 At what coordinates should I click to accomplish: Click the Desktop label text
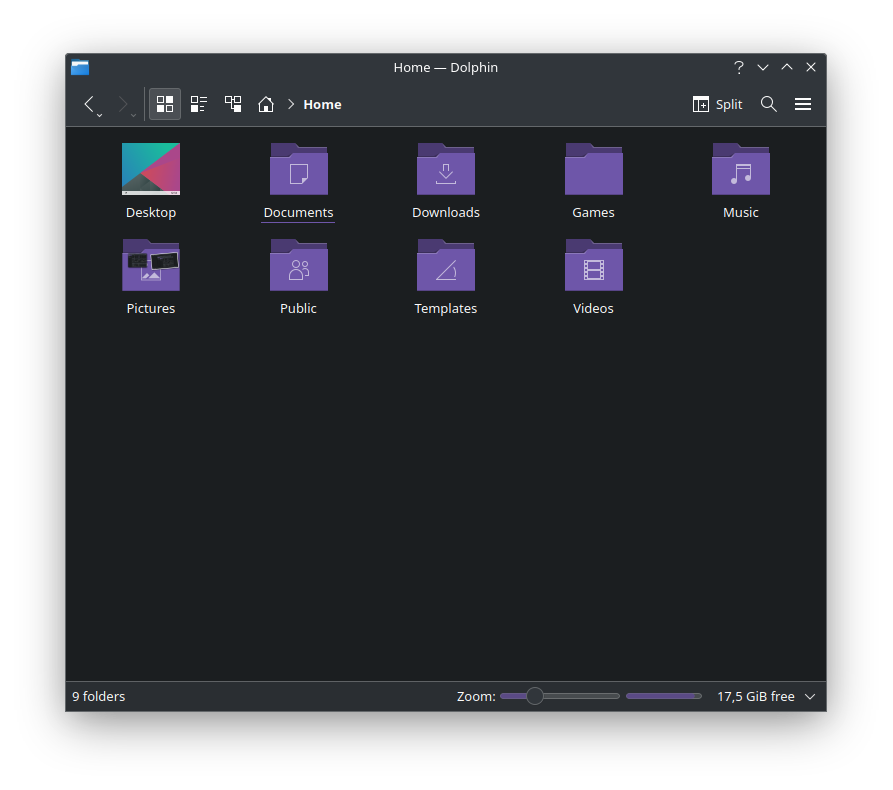point(151,212)
